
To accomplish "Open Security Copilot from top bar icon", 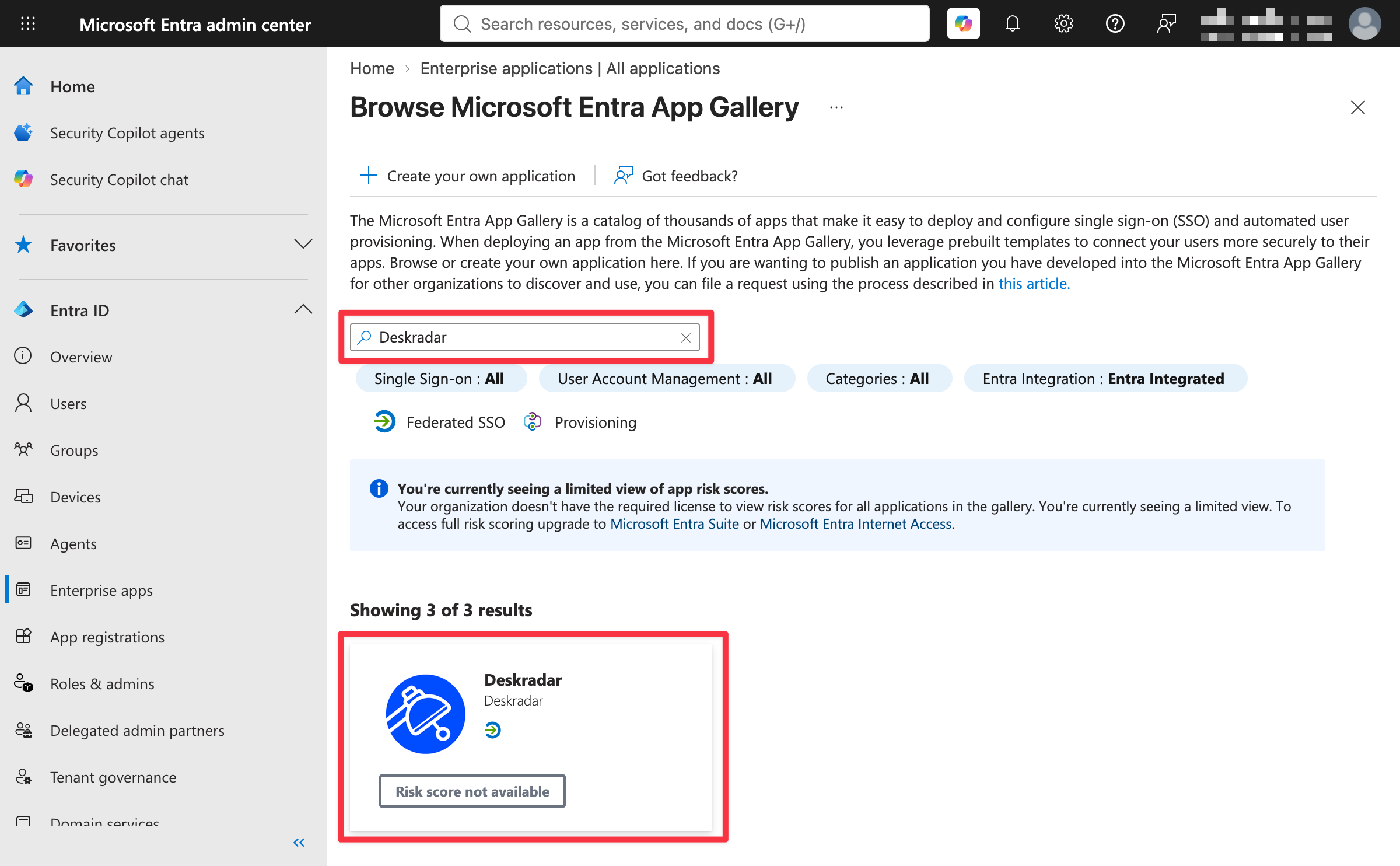I will click(963, 23).
